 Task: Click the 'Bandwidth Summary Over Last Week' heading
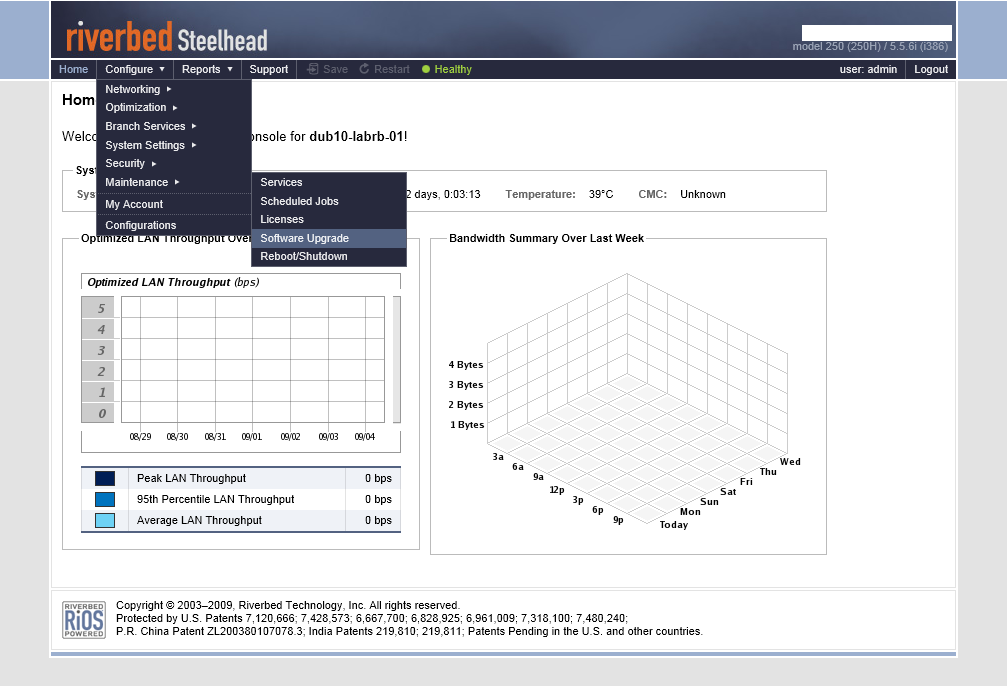point(547,238)
